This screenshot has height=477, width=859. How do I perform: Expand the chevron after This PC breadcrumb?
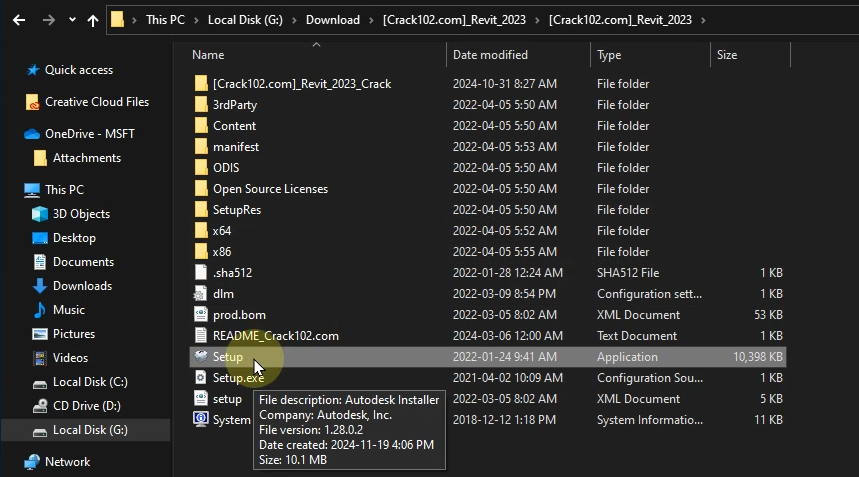(x=198, y=20)
